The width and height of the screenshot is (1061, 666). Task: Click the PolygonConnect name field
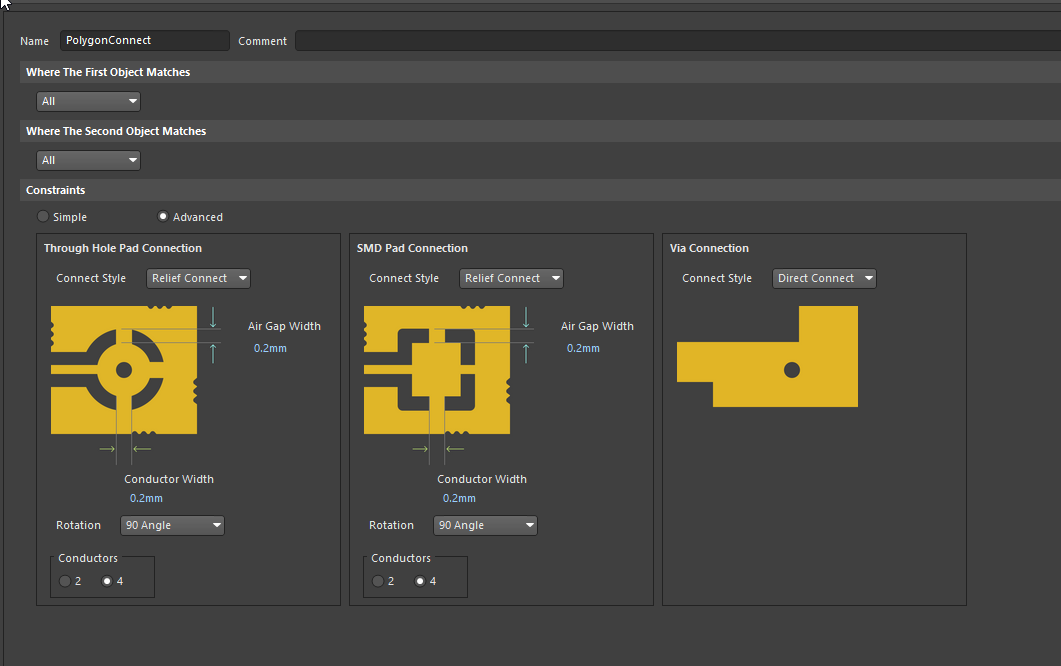pyautogui.click(x=145, y=41)
